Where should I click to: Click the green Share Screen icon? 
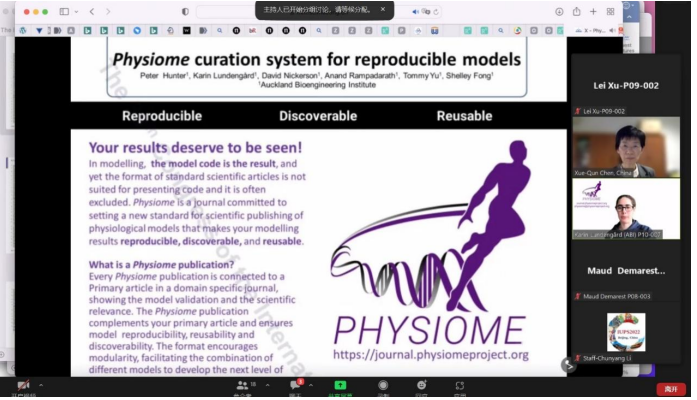point(340,384)
